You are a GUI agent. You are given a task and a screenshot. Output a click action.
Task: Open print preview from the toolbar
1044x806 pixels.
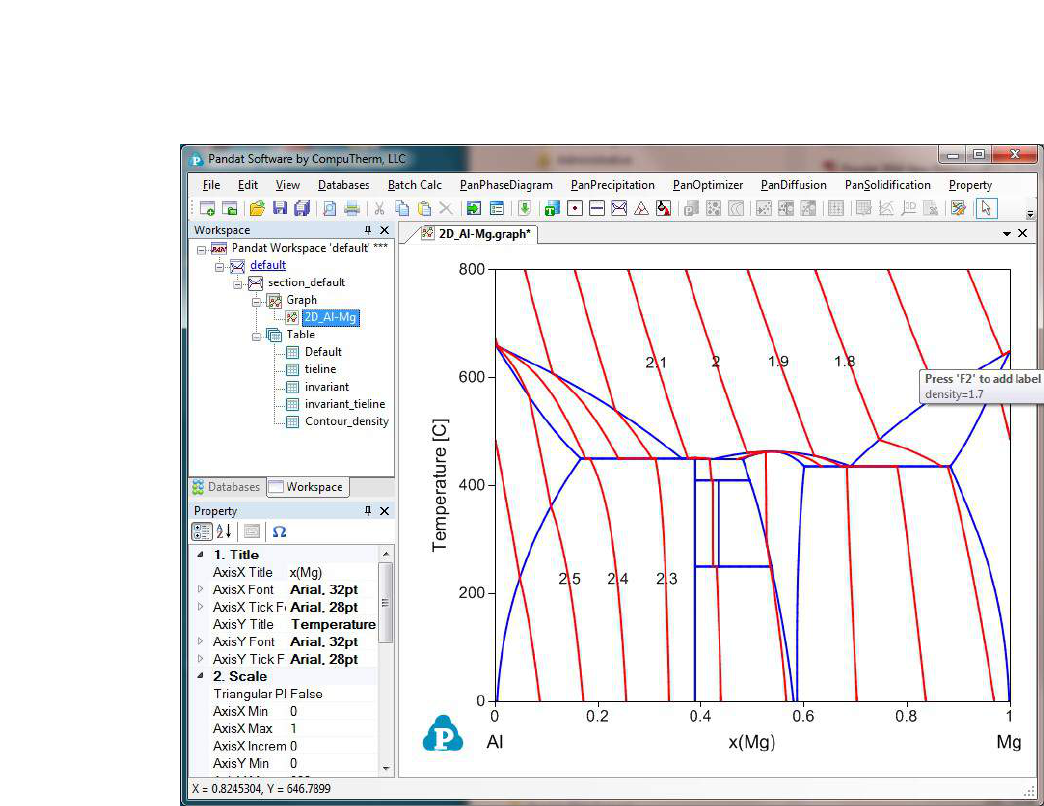(329, 208)
